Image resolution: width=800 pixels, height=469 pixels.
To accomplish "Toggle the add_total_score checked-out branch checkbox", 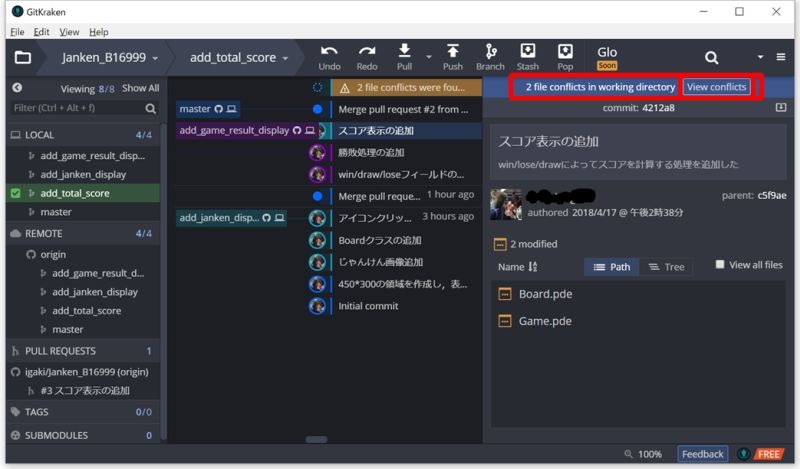I will pyautogui.click(x=15, y=193).
